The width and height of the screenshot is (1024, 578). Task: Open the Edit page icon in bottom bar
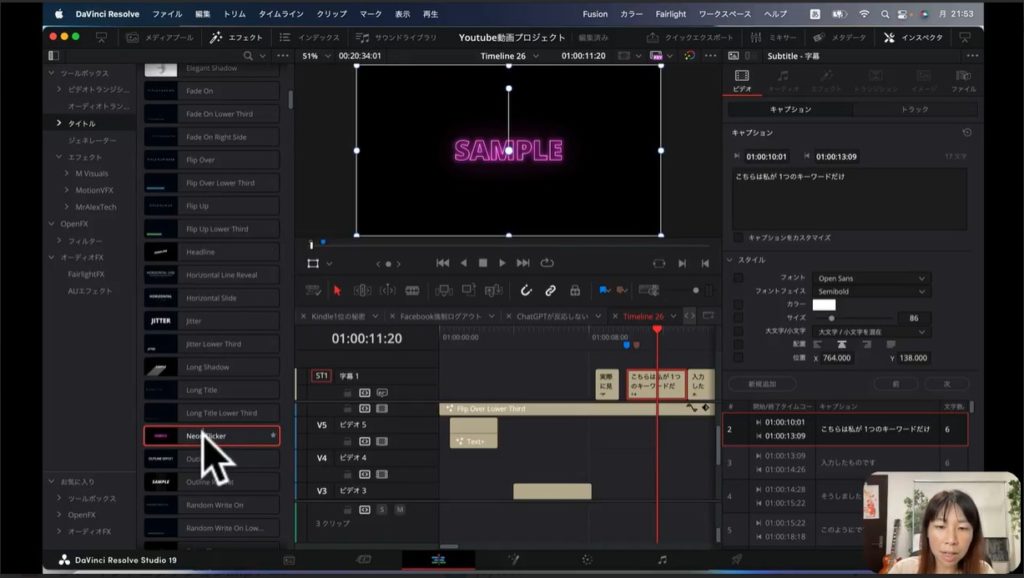pyautogui.click(x=438, y=560)
